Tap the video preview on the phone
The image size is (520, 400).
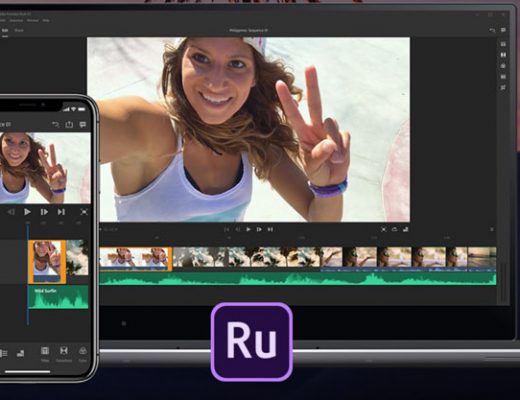click(x=45, y=168)
